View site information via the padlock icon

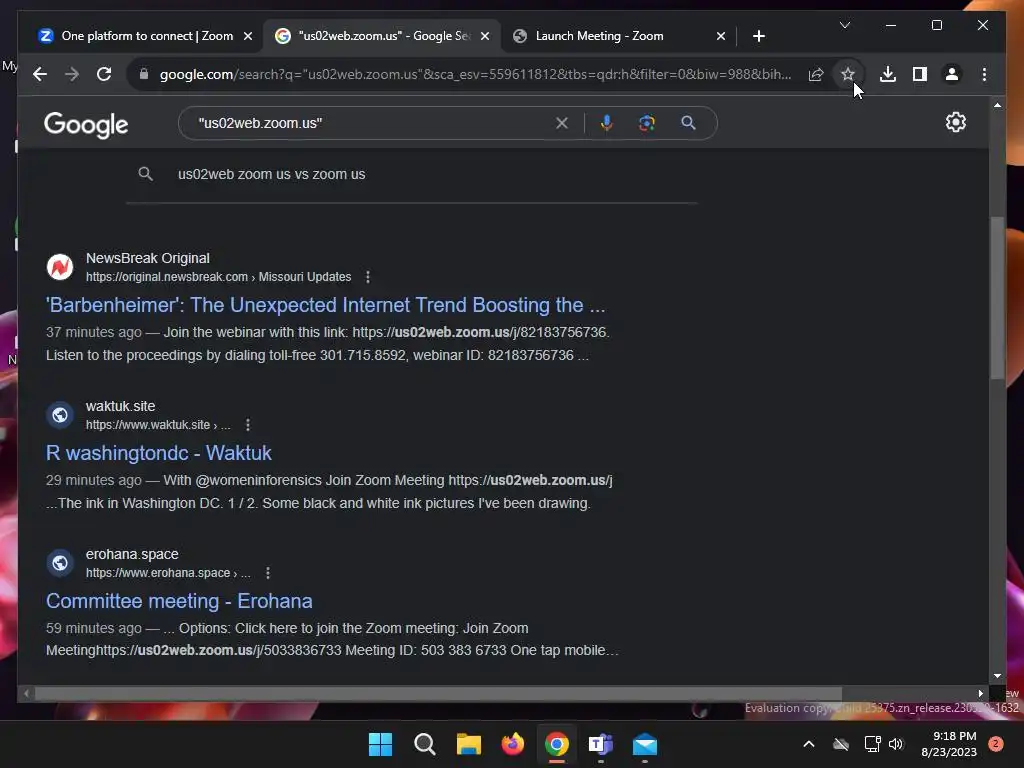point(144,74)
